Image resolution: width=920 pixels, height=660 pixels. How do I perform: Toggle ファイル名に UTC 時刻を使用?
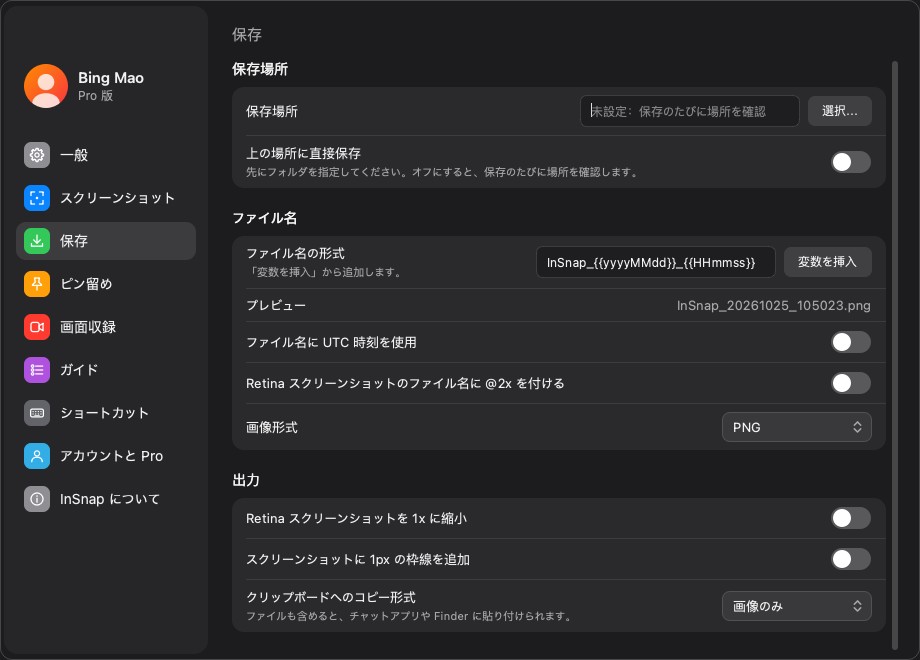(x=850, y=342)
